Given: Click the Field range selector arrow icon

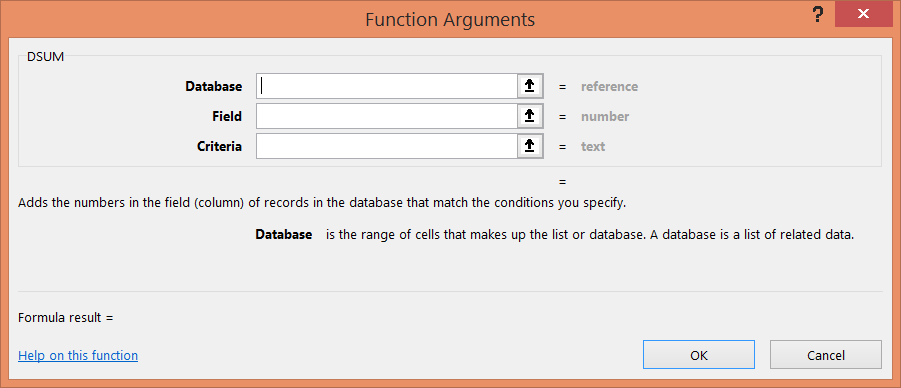Looking at the screenshot, I should [529, 116].
